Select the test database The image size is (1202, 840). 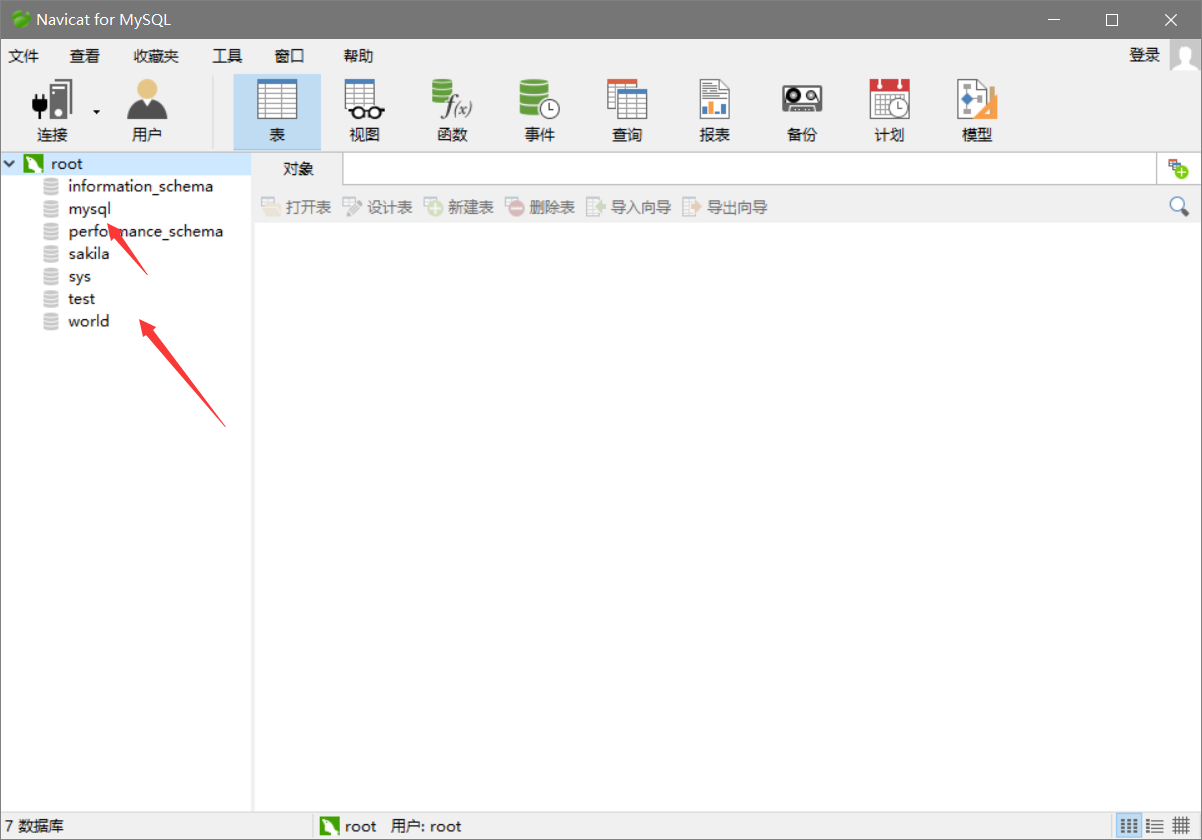[82, 299]
